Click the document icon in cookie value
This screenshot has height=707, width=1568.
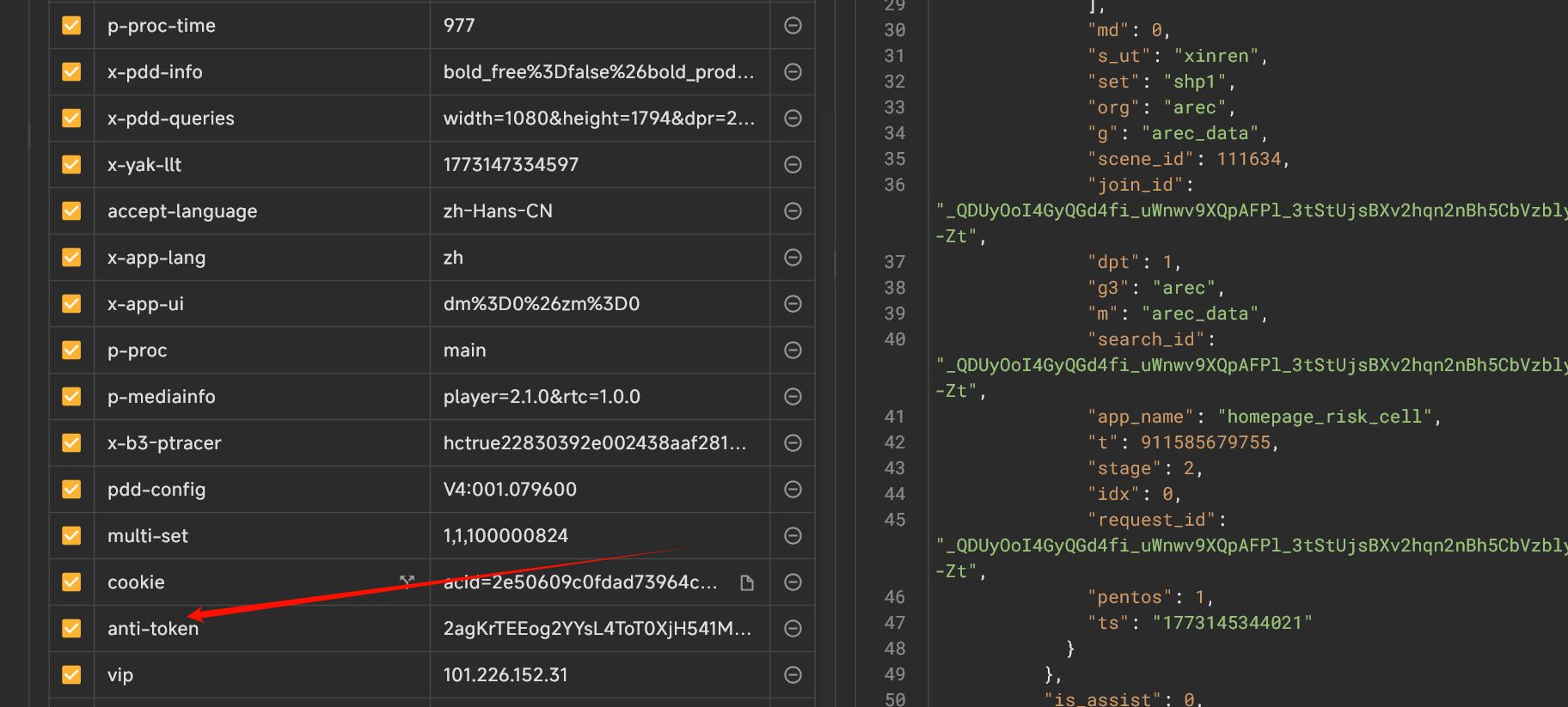[747, 583]
